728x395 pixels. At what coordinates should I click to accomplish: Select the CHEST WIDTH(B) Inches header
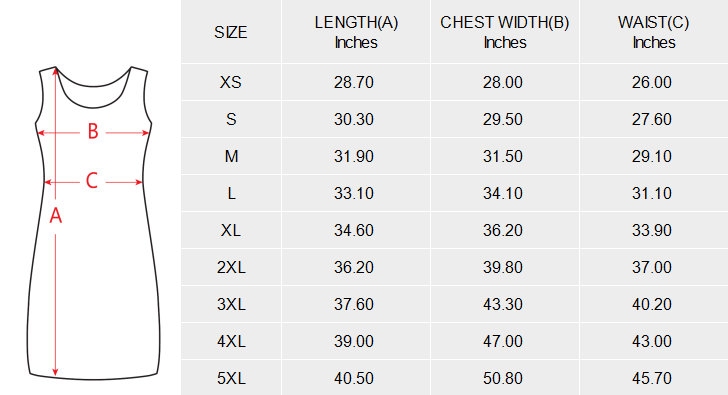(x=505, y=32)
